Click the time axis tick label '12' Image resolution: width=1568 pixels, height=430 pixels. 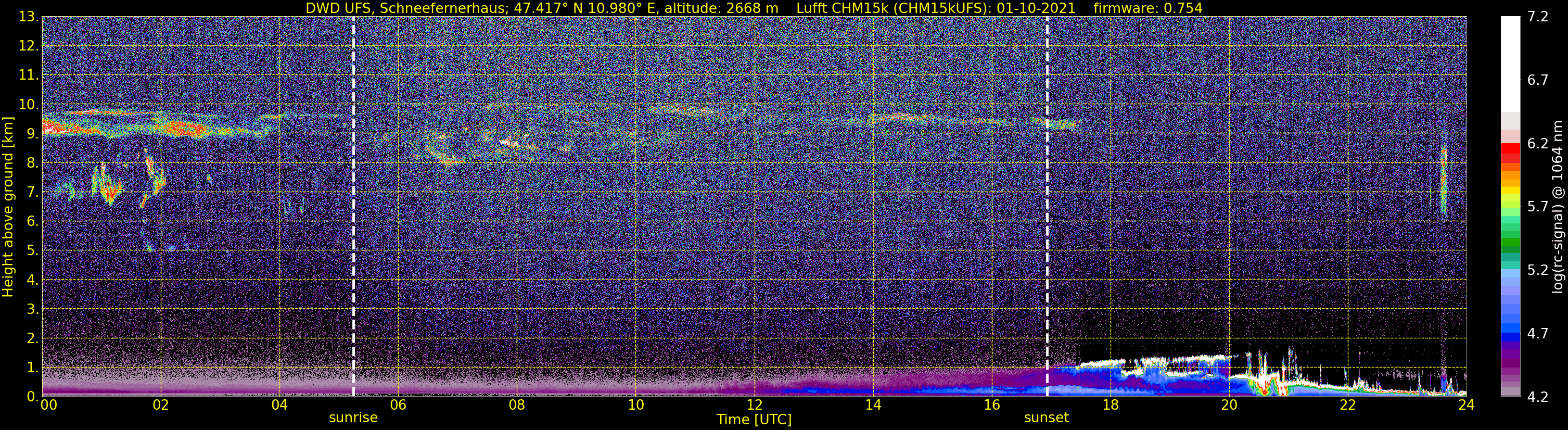point(754,406)
